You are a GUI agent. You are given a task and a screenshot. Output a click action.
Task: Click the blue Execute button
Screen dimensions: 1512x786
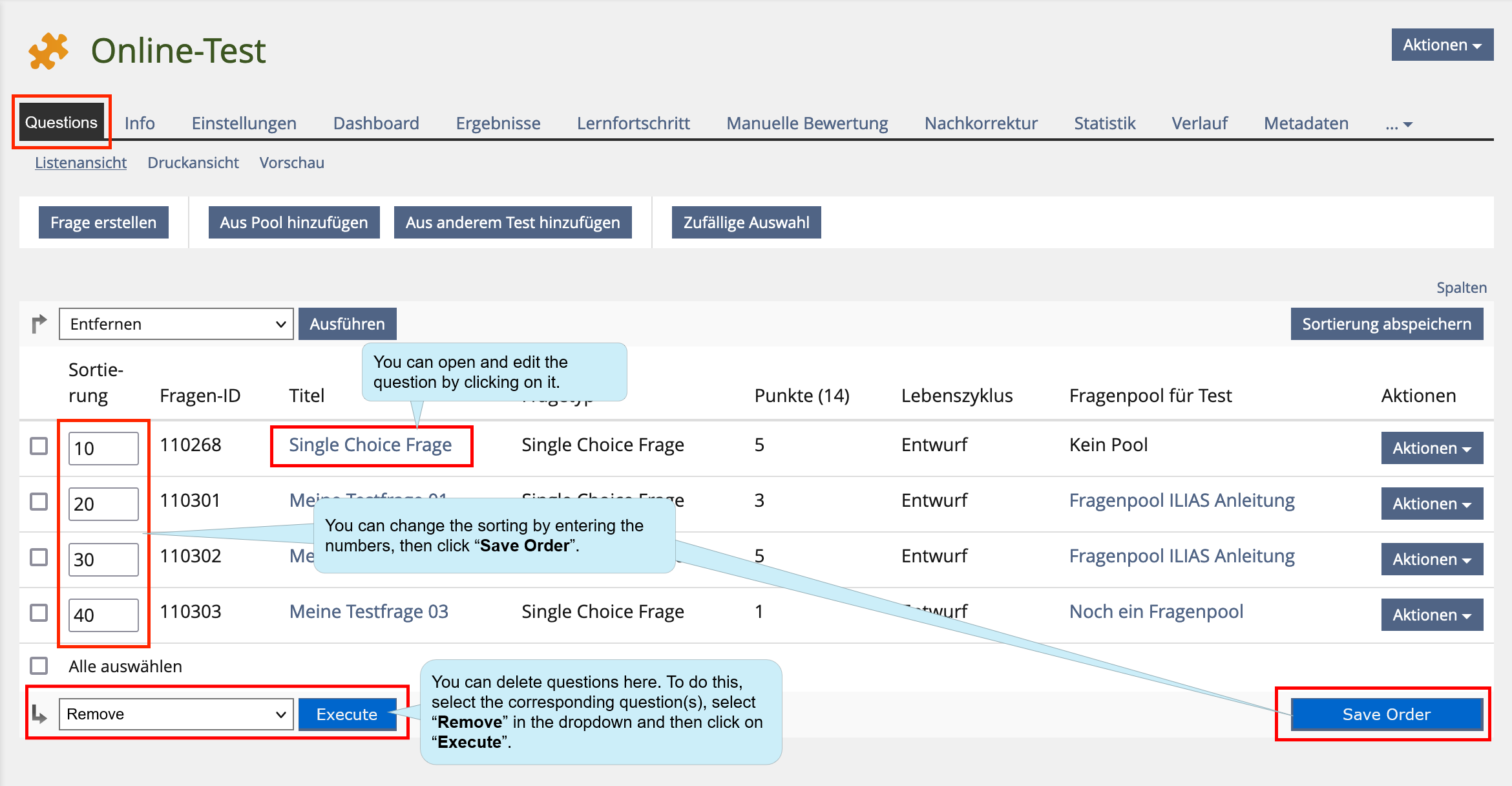(x=347, y=714)
